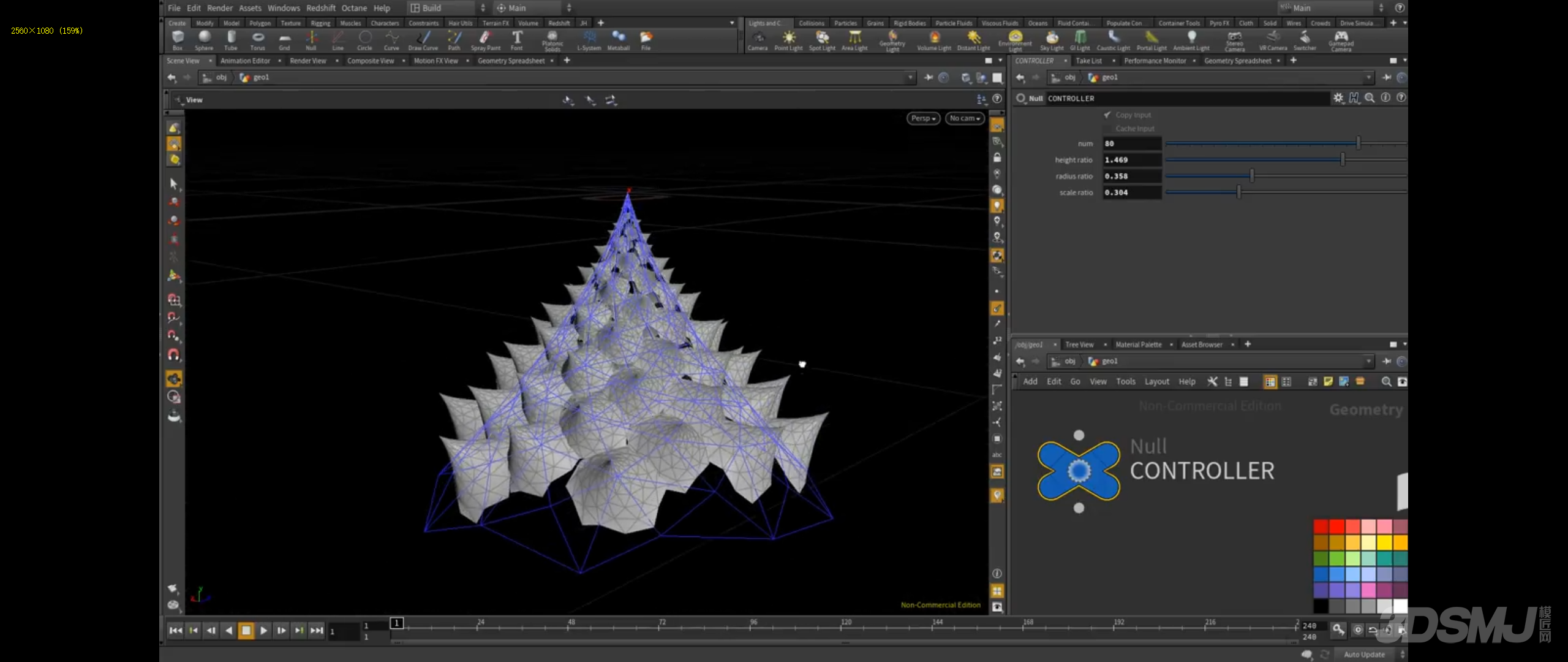The image size is (1568, 662).
Task: Click Tools in network editor menu
Action: 1126,381
